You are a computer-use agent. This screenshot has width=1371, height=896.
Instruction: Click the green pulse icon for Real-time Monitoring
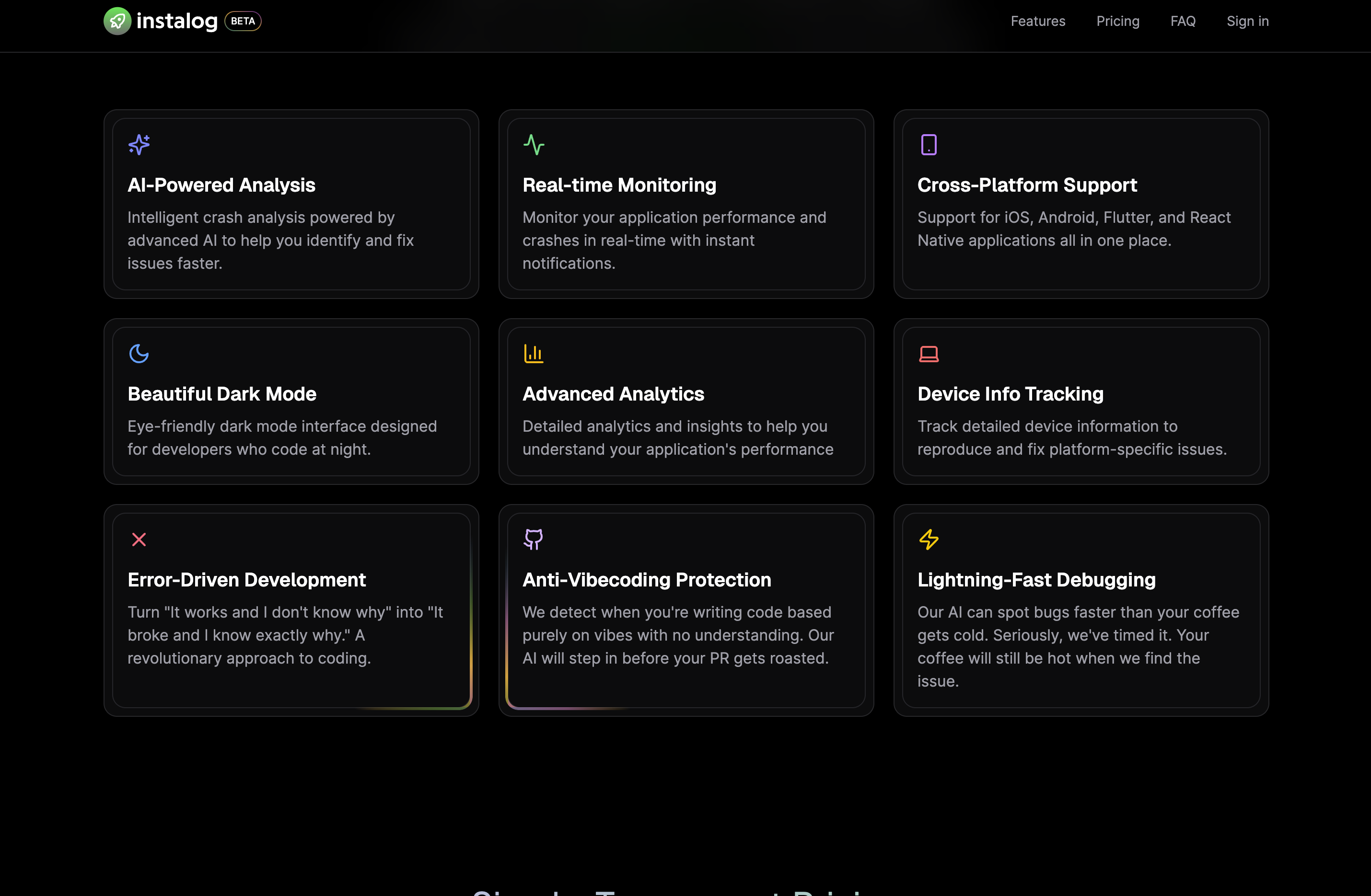[534, 145]
